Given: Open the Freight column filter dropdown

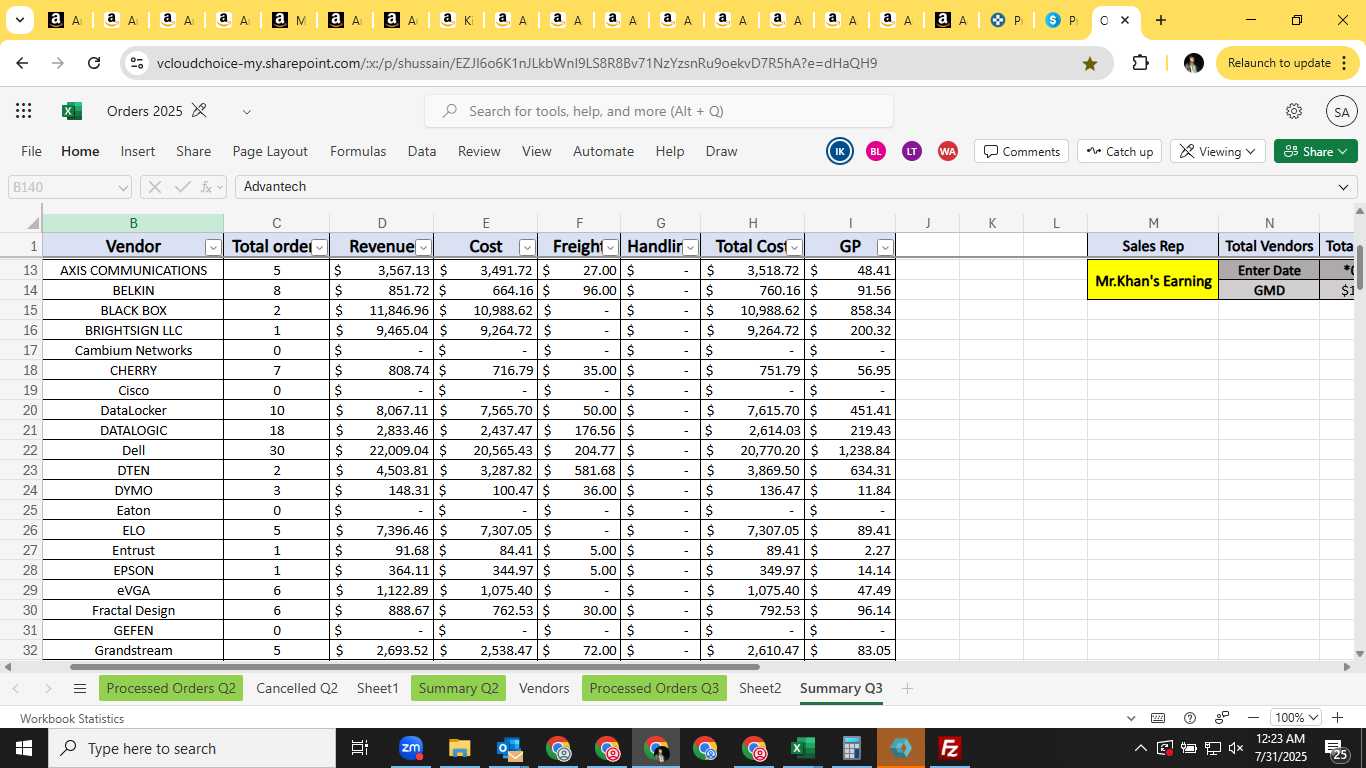Looking at the screenshot, I should click(x=611, y=247).
